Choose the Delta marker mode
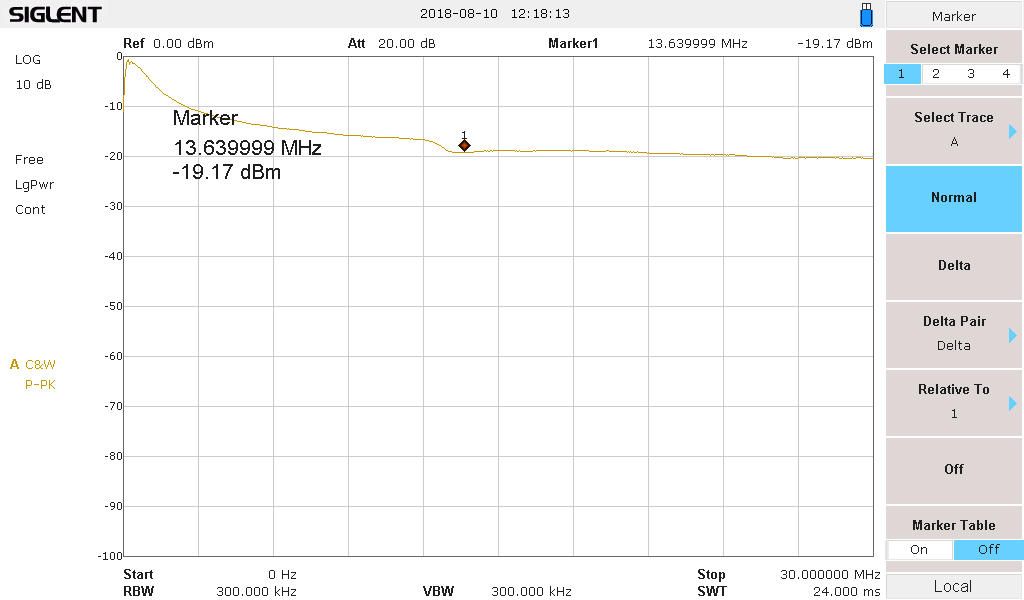Image resolution: width=1024 pixels, height=600 pixels. [x=953, y=266]
